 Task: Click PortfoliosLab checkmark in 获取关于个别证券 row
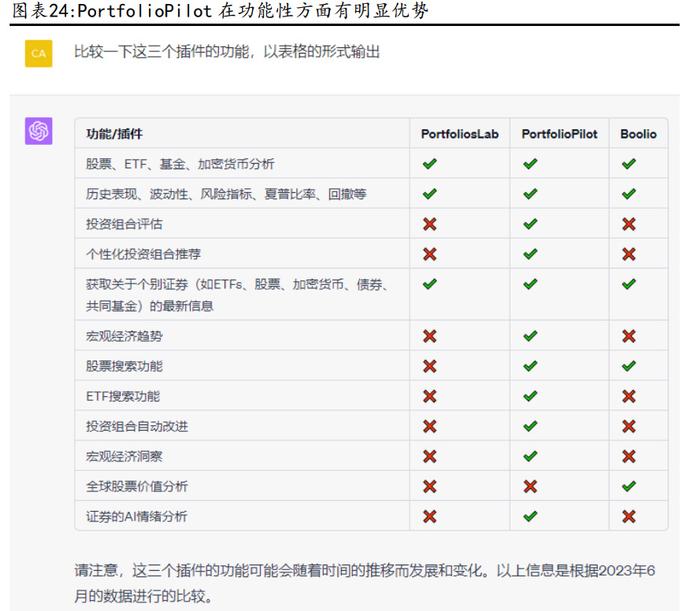tap(429, 284)
